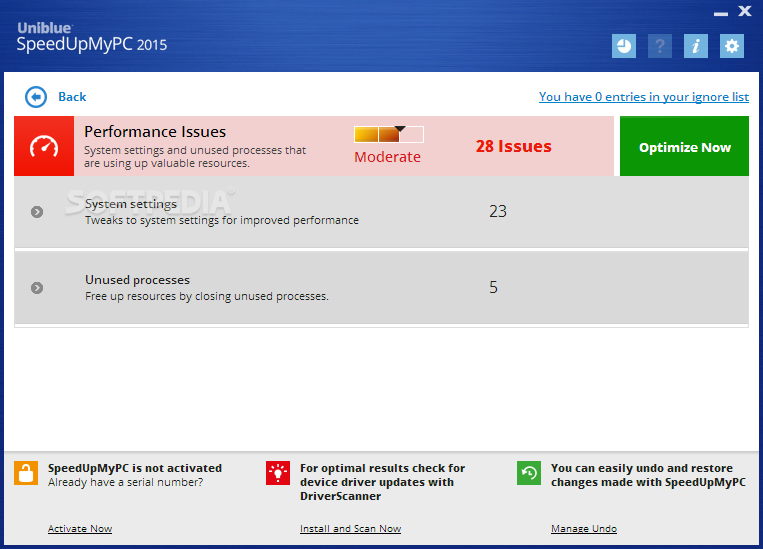Select the 'Unused processes' row title

[137, 280]
